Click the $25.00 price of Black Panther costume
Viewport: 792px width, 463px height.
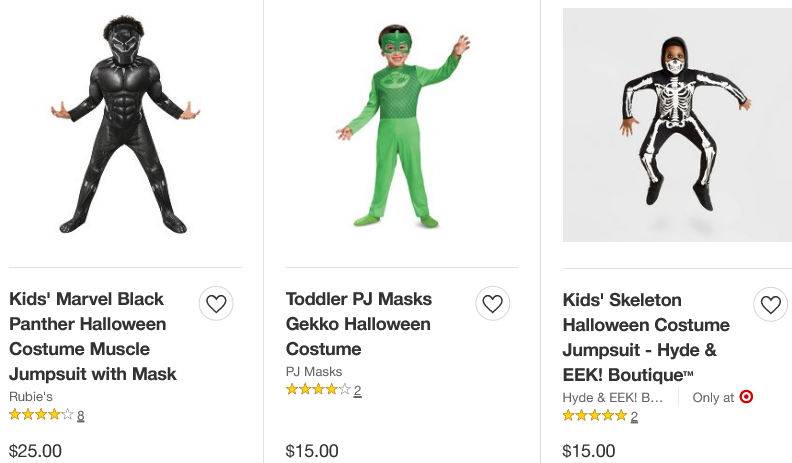pyautogui.click(x=35, y=451)
